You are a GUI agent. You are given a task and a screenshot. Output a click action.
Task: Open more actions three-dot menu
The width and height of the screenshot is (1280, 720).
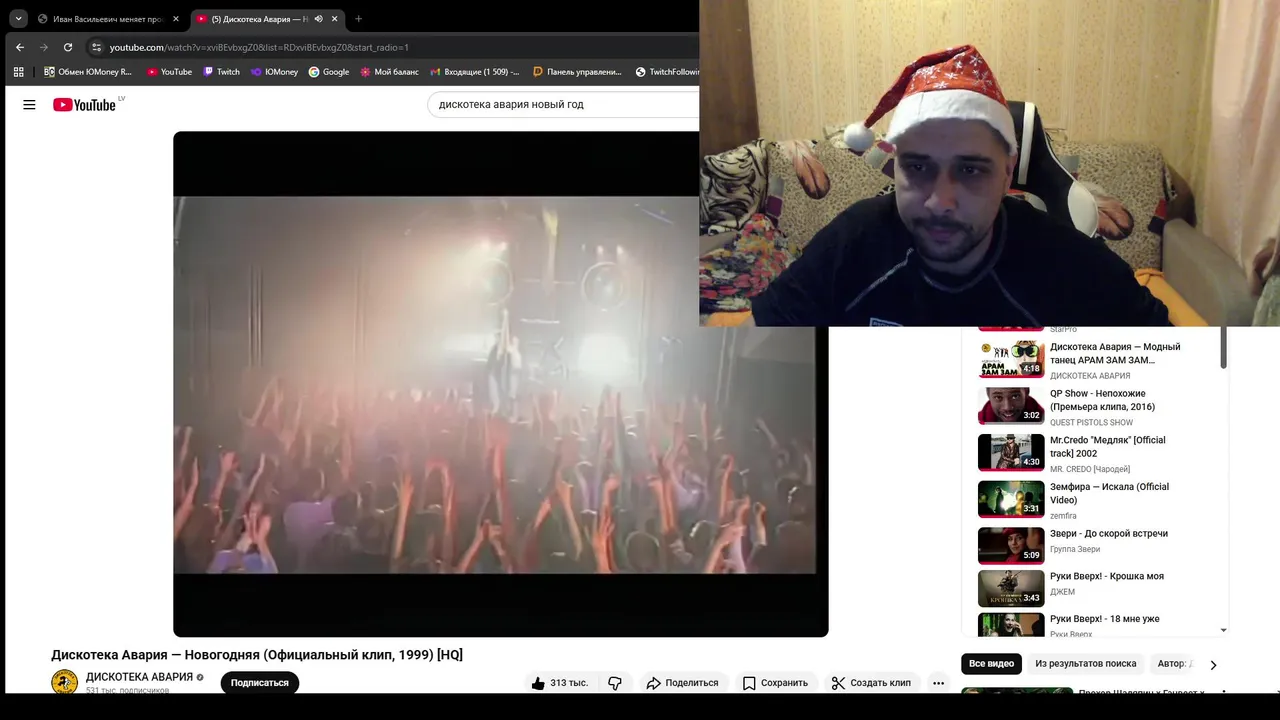coord(938,683)
